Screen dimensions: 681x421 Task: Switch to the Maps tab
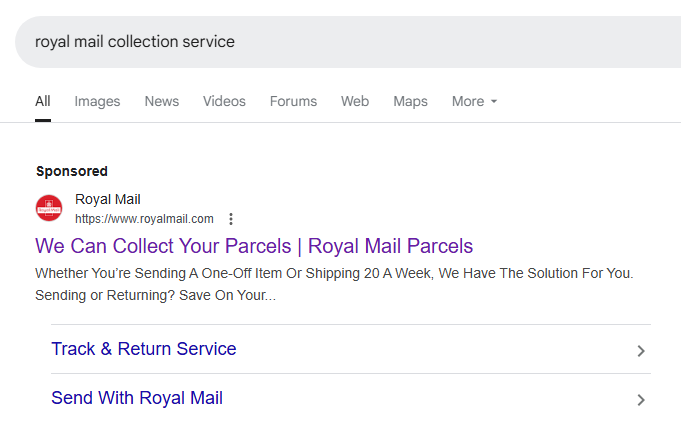tap(410, 101)
